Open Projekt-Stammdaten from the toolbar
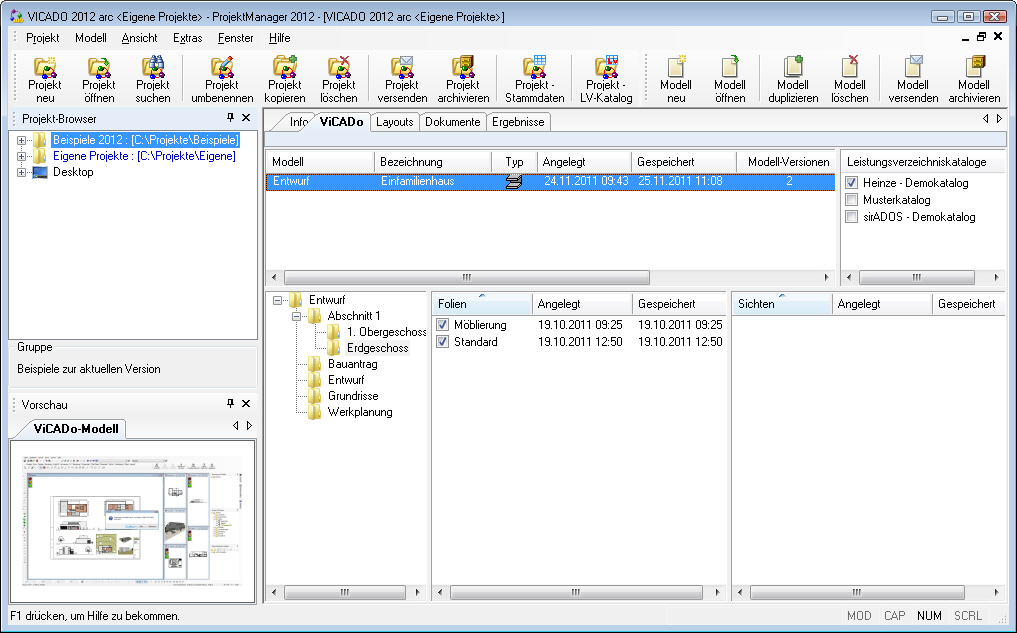 (x=534, y=79)
